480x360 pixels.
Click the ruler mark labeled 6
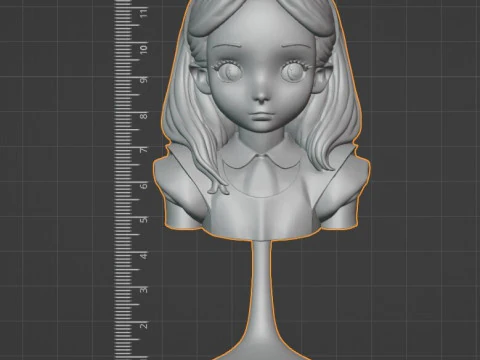(144, 186)
